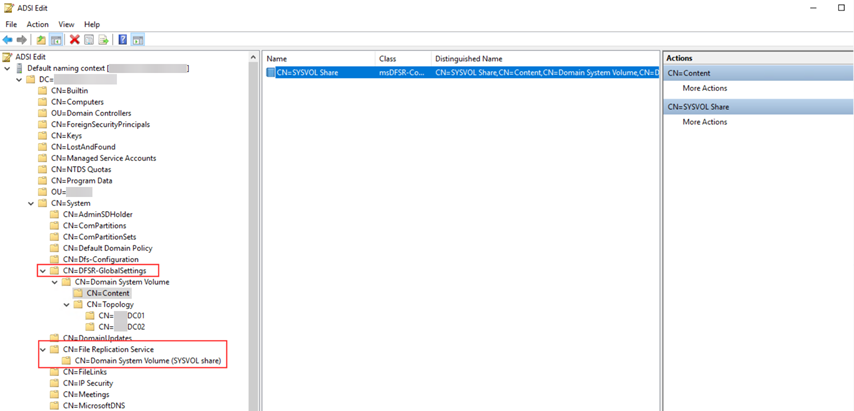Viewport: 854px width, 411px height.
Task: Select CN=IP Security in the tree
Action: tap(87, 383)
